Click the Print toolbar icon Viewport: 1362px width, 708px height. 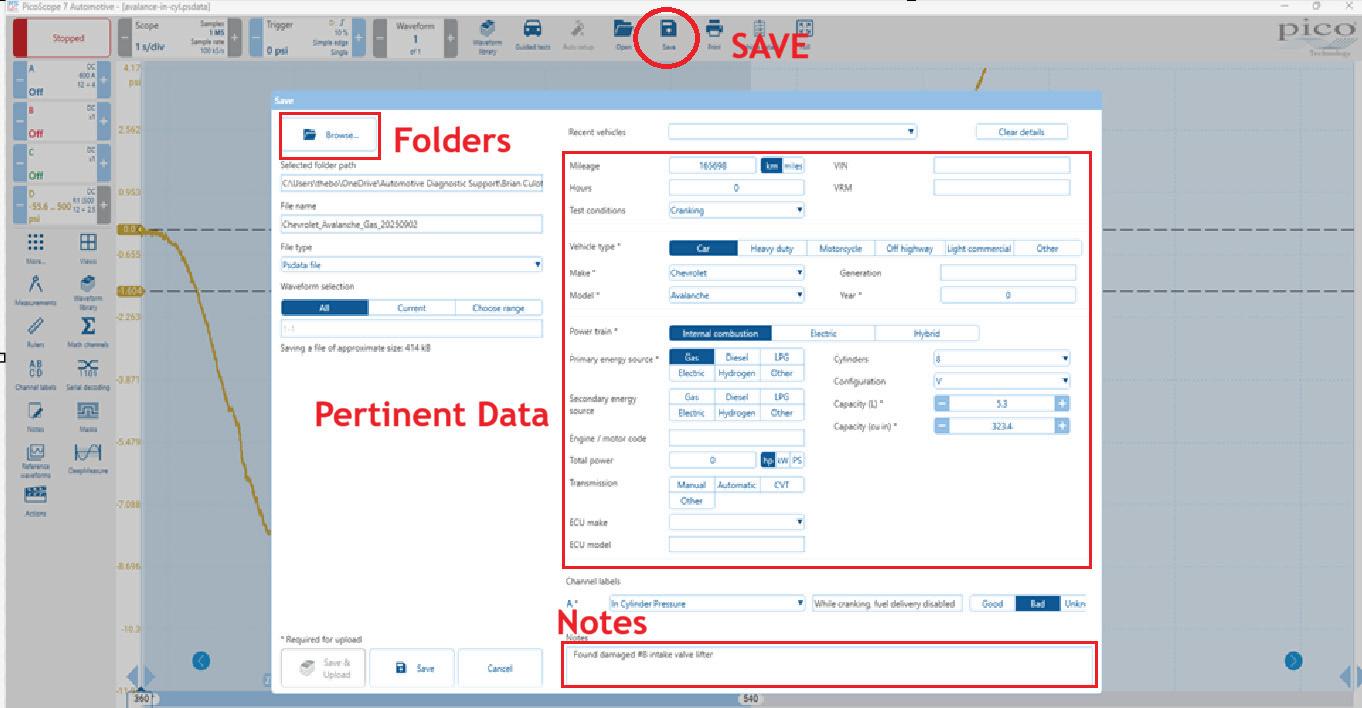(x=714, y=35)
